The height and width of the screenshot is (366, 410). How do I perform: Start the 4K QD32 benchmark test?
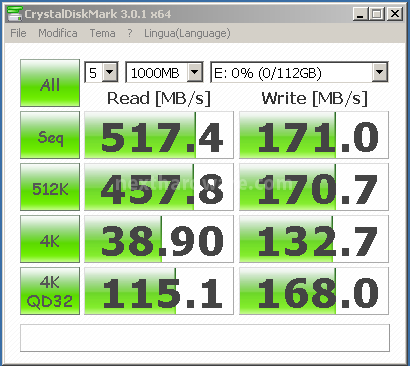(50, 291)
